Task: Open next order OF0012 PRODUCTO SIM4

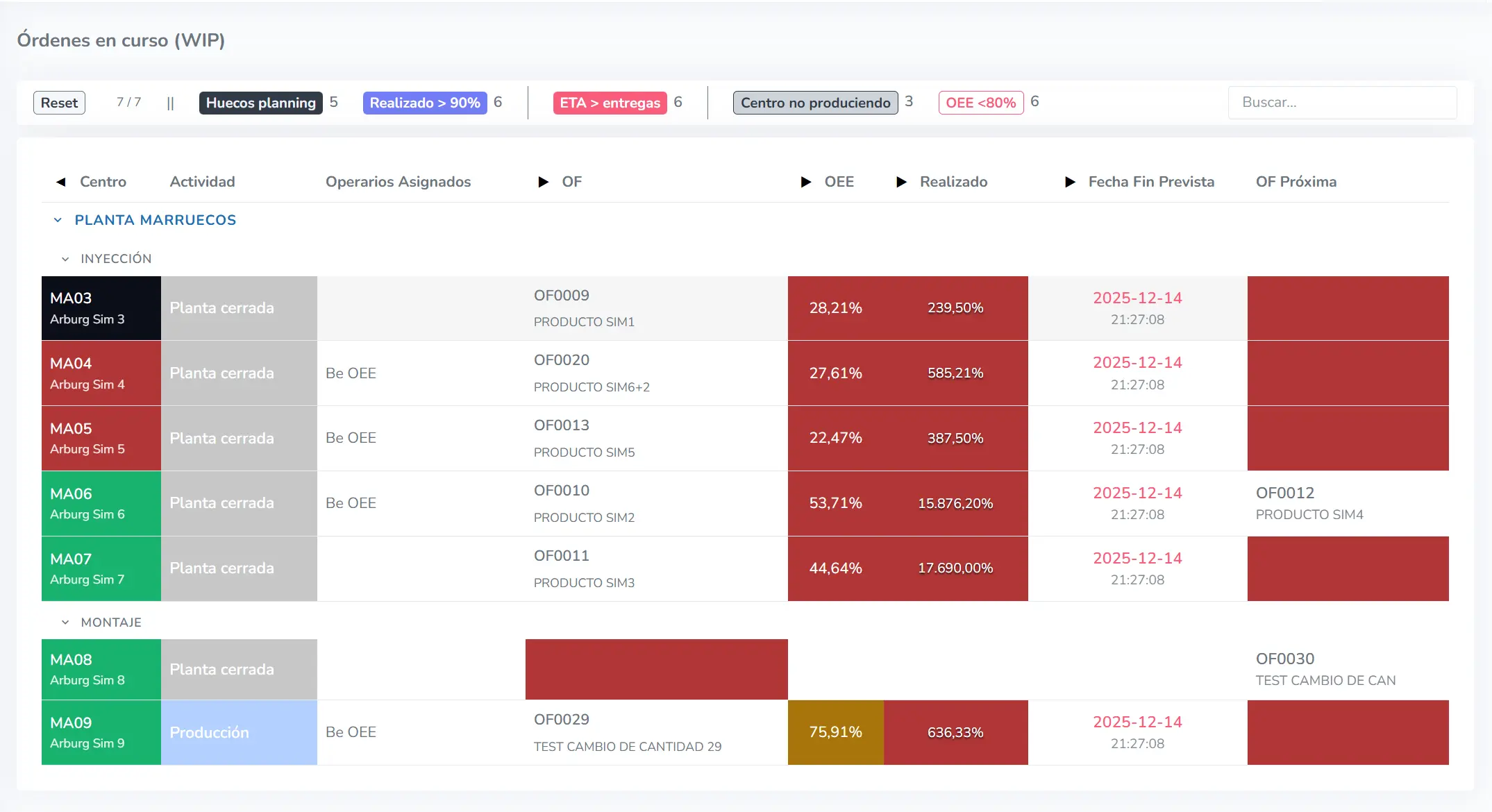Action: click(x=1309, y=503)
